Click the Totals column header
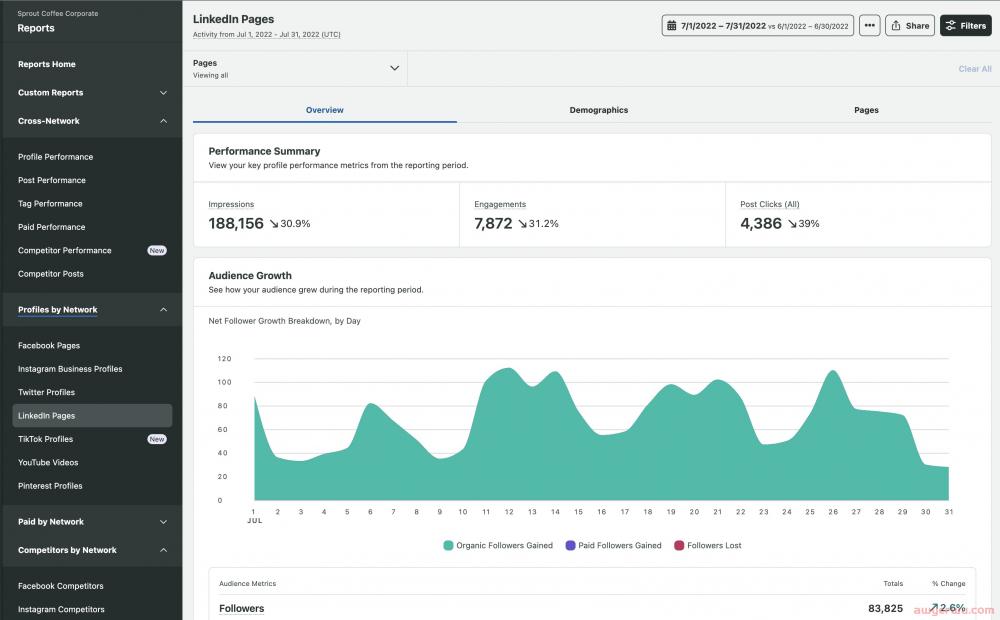 [x=893, y=584]
